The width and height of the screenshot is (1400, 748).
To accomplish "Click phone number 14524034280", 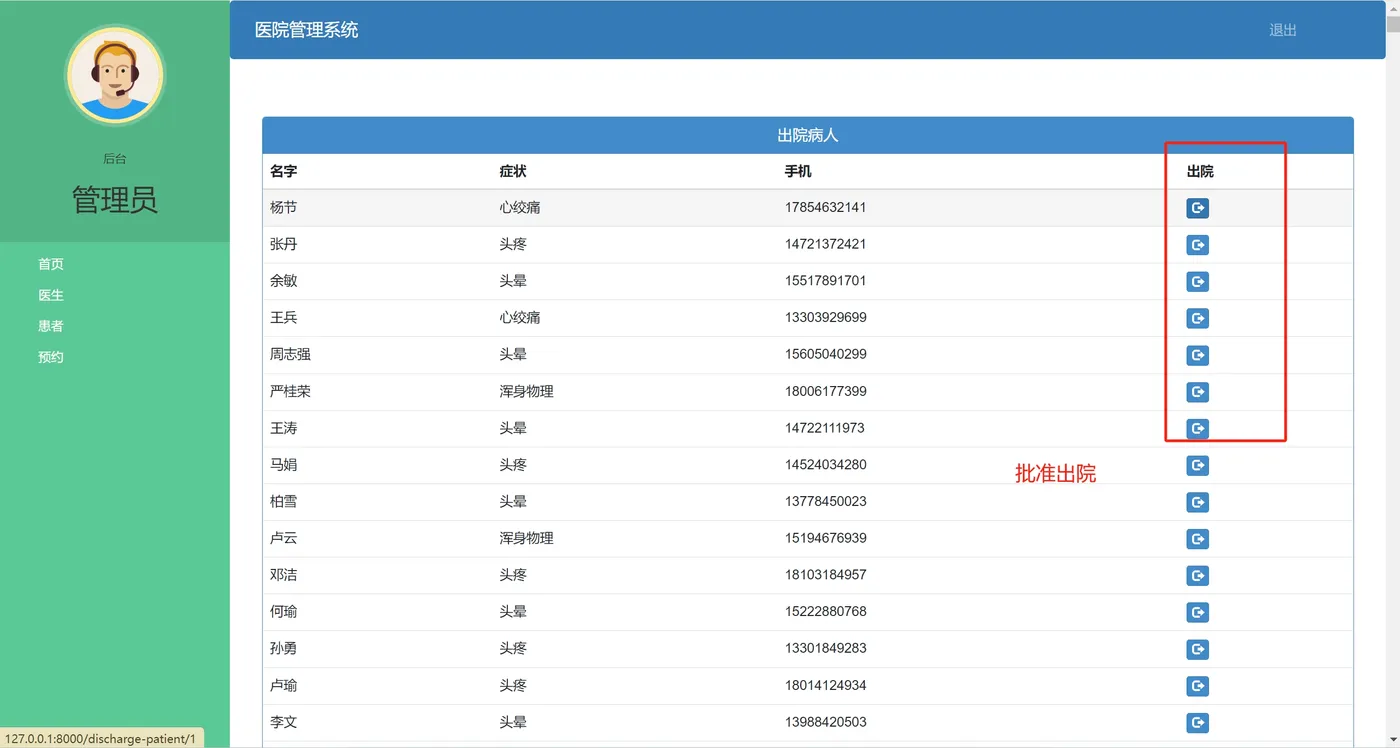I will [826, 465].
